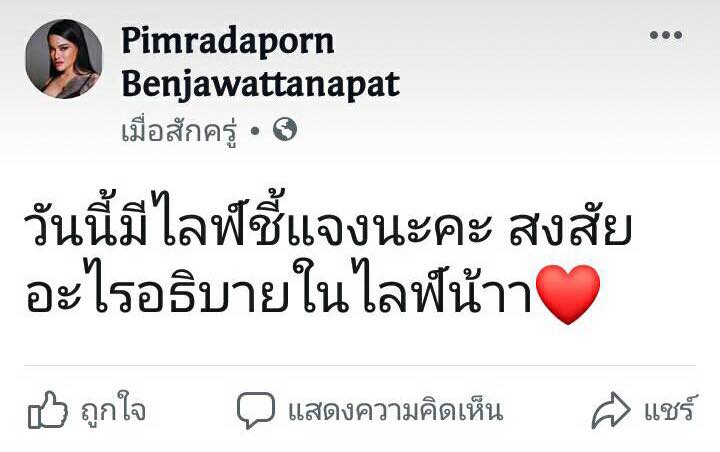This screenshot has height=452, width=720.
Task: Select the แชร์ share button
Action: pos(671,409)
